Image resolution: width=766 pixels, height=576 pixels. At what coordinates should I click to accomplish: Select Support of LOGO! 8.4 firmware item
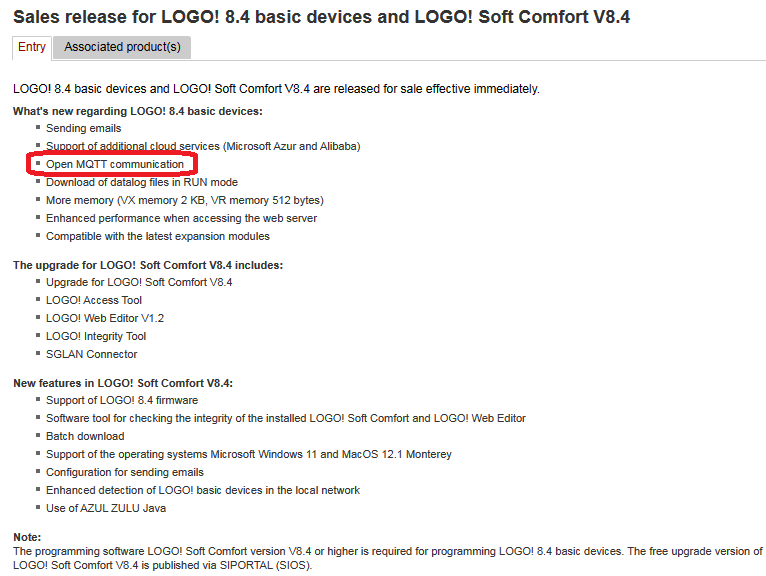pyautogui.click(x=122, y=400)
